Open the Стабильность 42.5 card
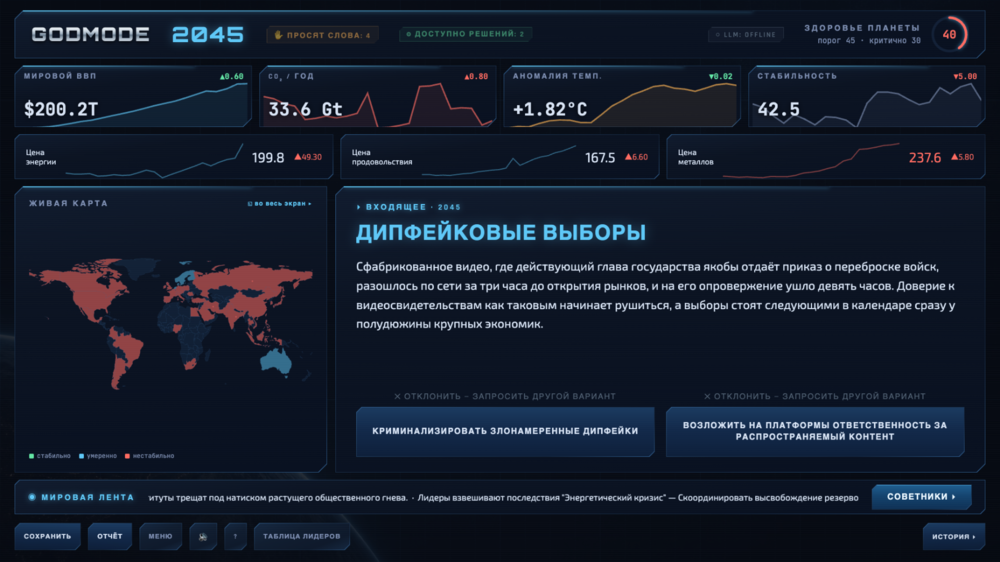The image size is (1000, 562). 867,96
